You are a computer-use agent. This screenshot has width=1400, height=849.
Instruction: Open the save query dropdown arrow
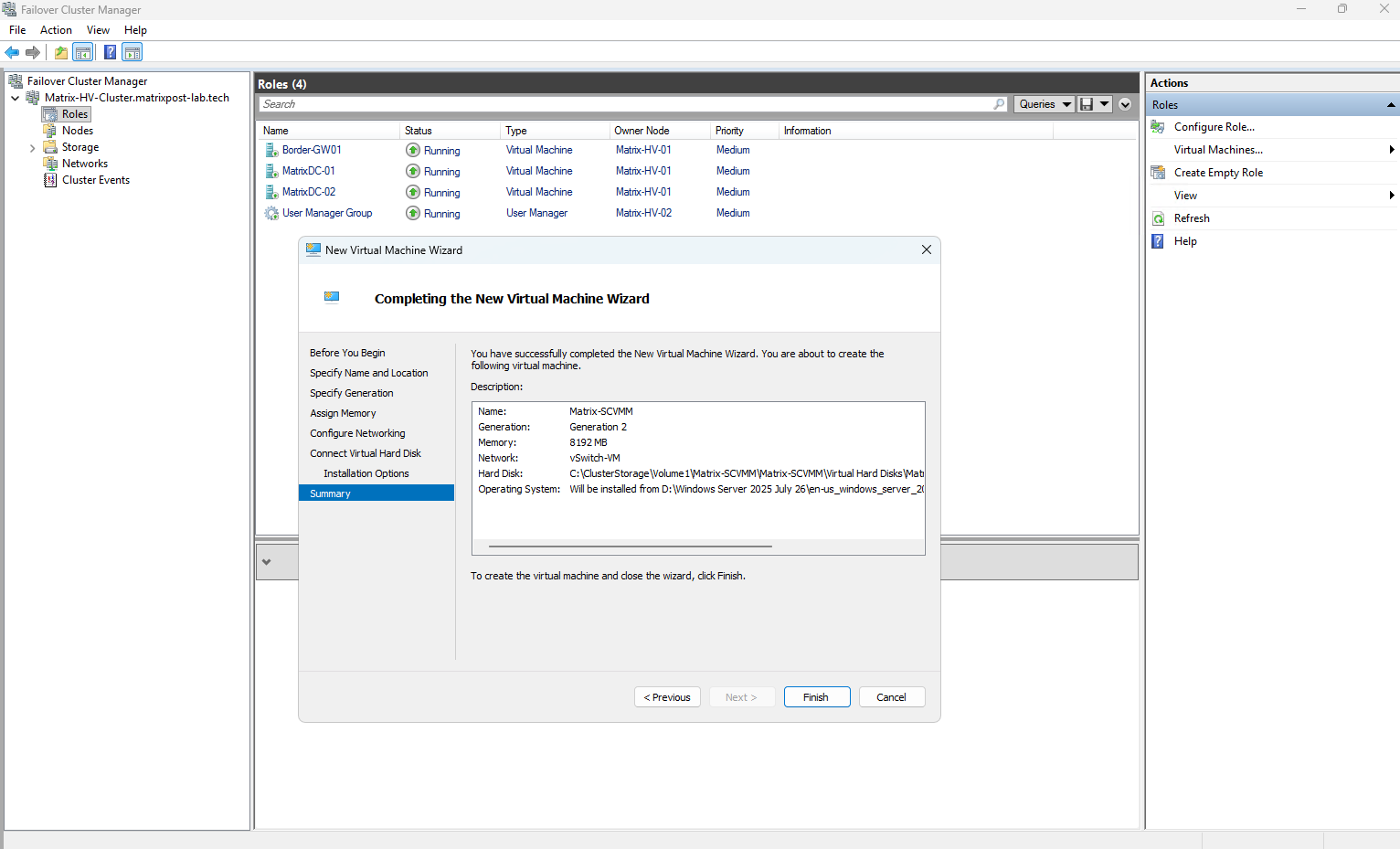pos(1105,104)
